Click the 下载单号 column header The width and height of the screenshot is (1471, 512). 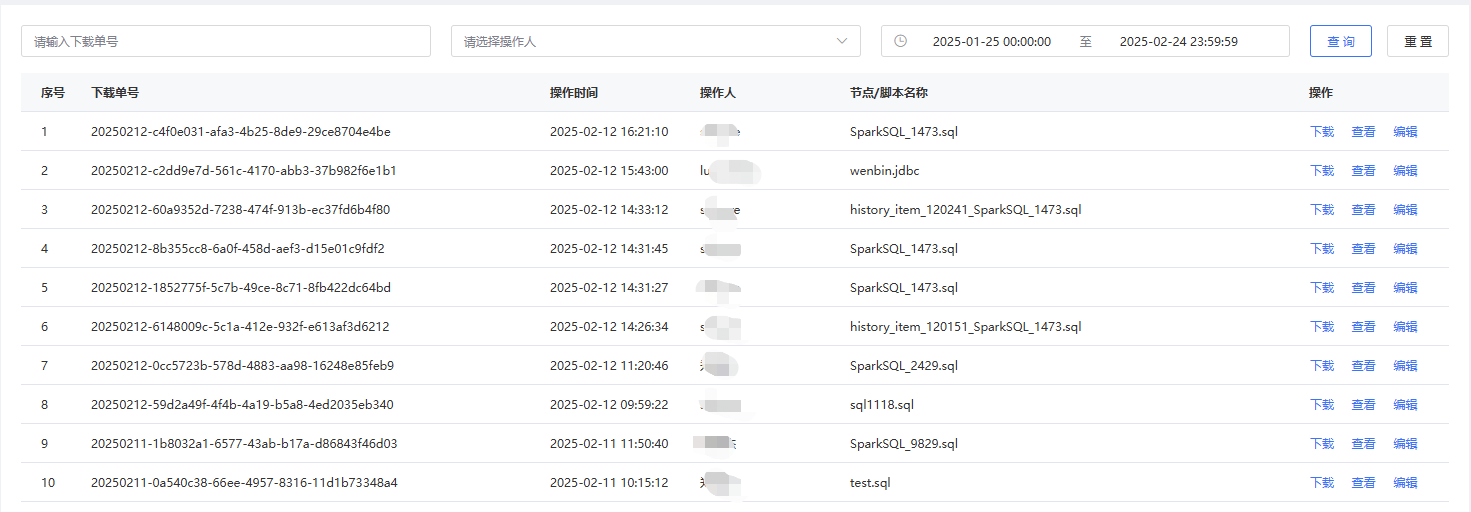114,93
